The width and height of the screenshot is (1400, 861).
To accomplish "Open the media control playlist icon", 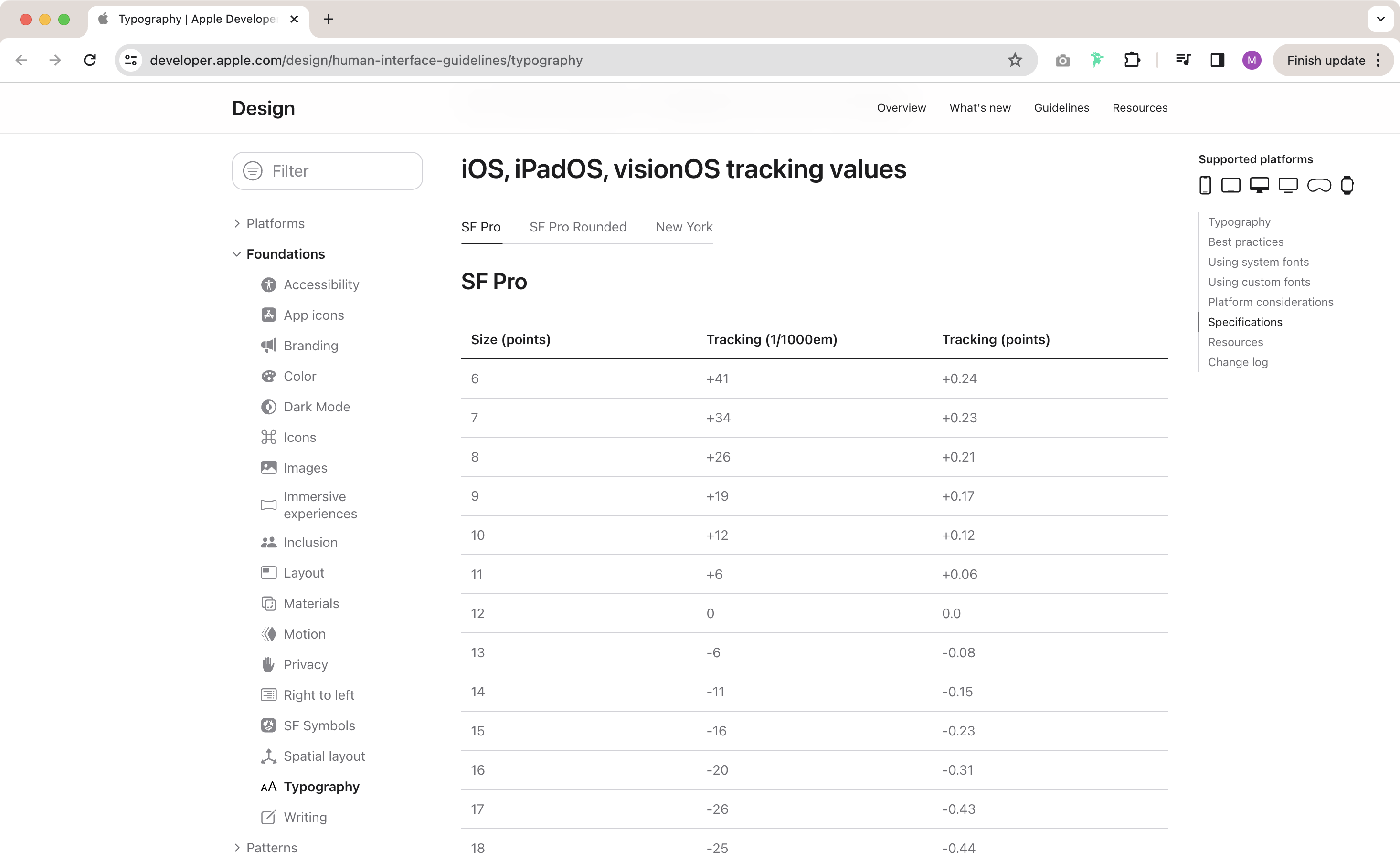I will [1183, 60].
